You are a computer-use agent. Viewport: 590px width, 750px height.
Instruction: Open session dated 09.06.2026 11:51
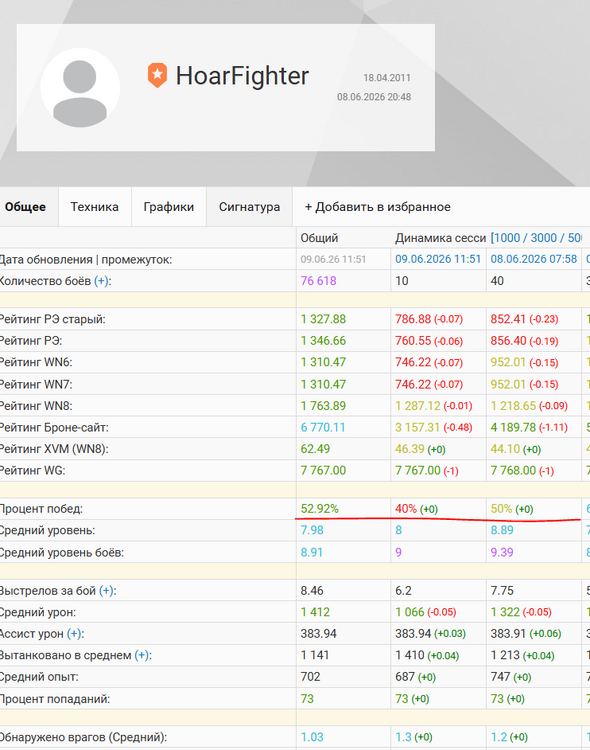tap(438, 259)
